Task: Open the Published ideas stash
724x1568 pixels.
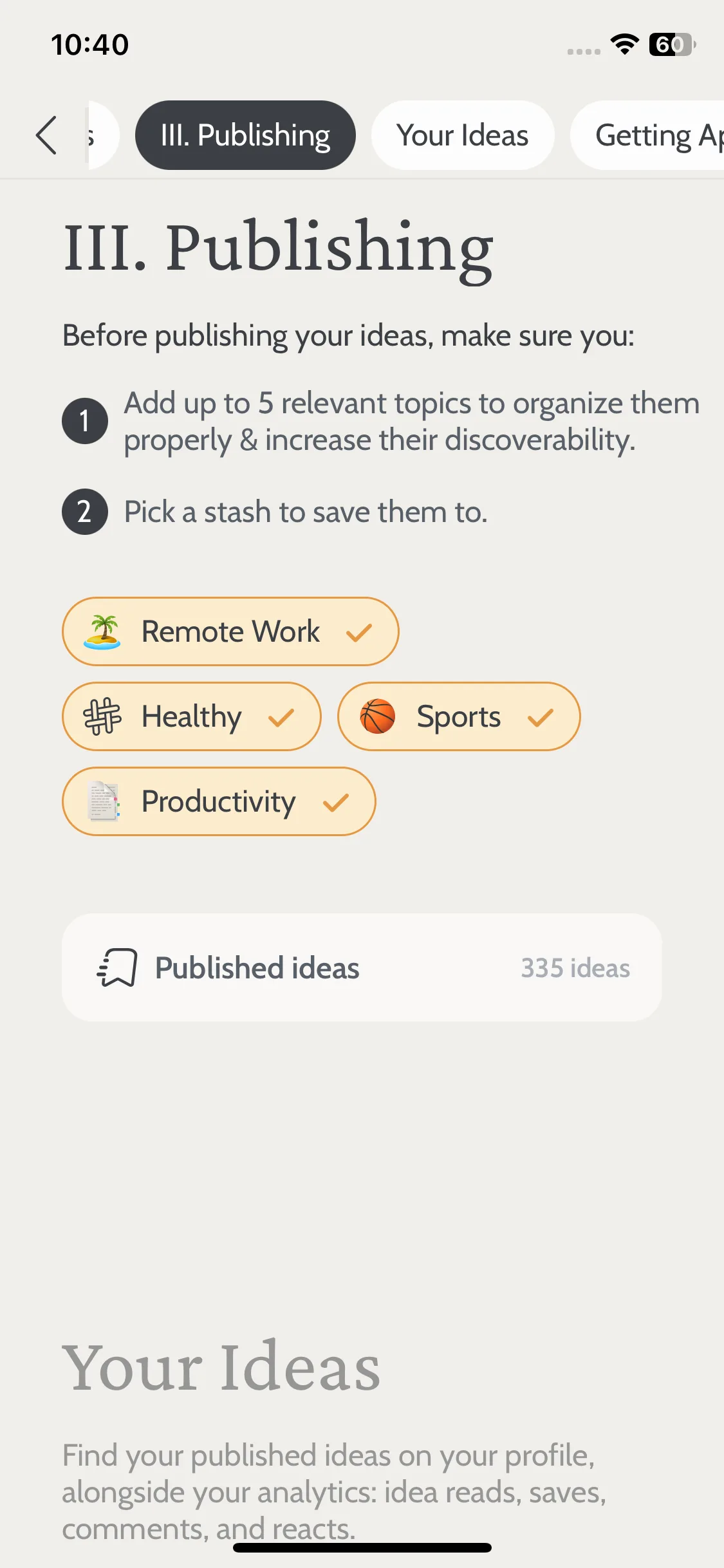Action: [362, 967]
